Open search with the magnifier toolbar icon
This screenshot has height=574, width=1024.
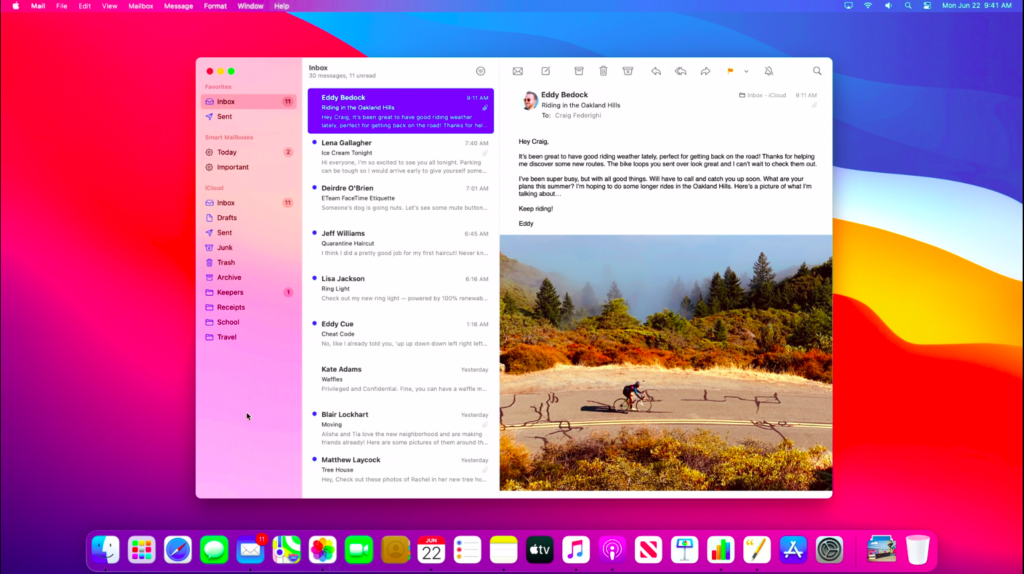pos(817,71)
